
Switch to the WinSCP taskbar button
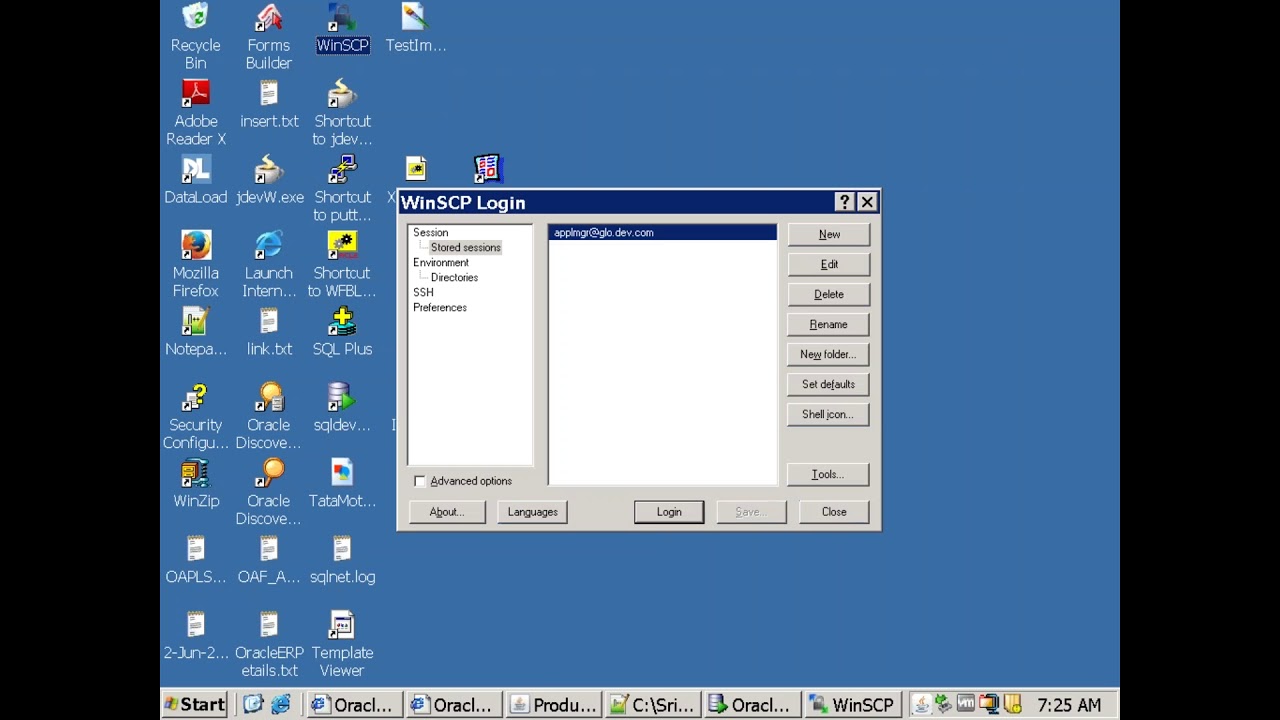tap(851, 705)
